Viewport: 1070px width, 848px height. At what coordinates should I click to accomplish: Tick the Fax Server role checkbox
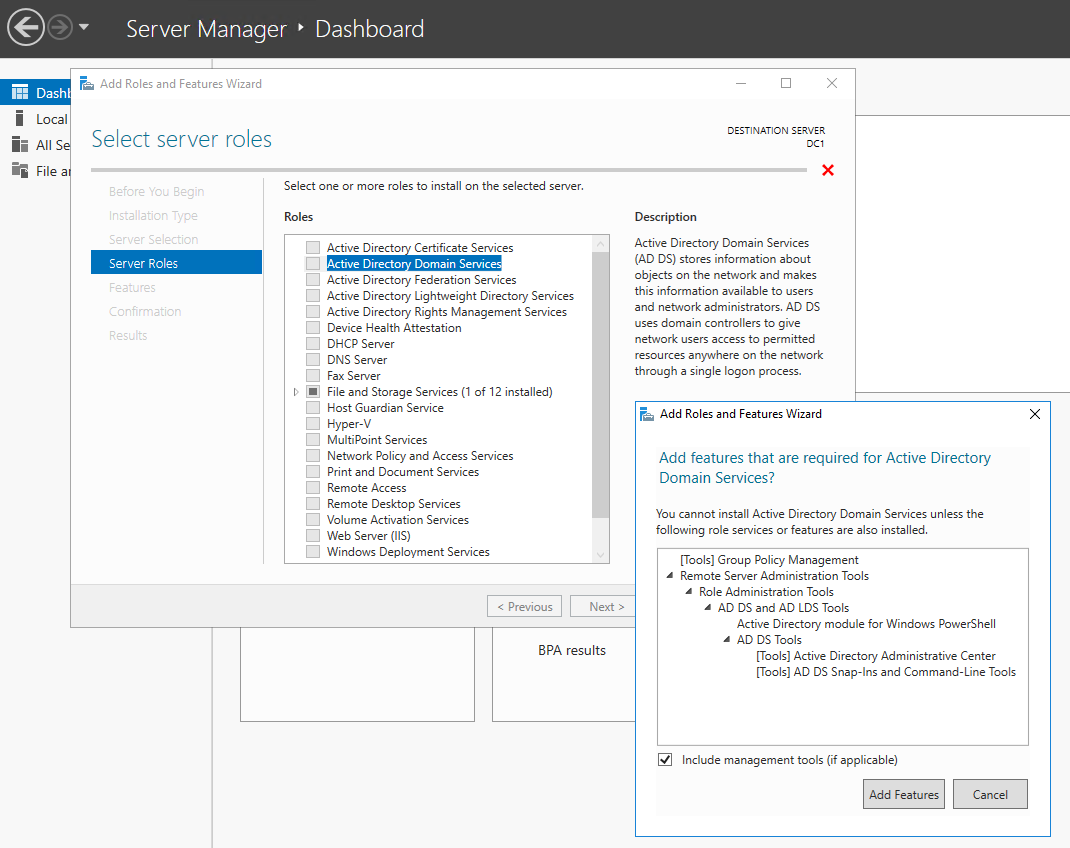click(x=313, y=375)
